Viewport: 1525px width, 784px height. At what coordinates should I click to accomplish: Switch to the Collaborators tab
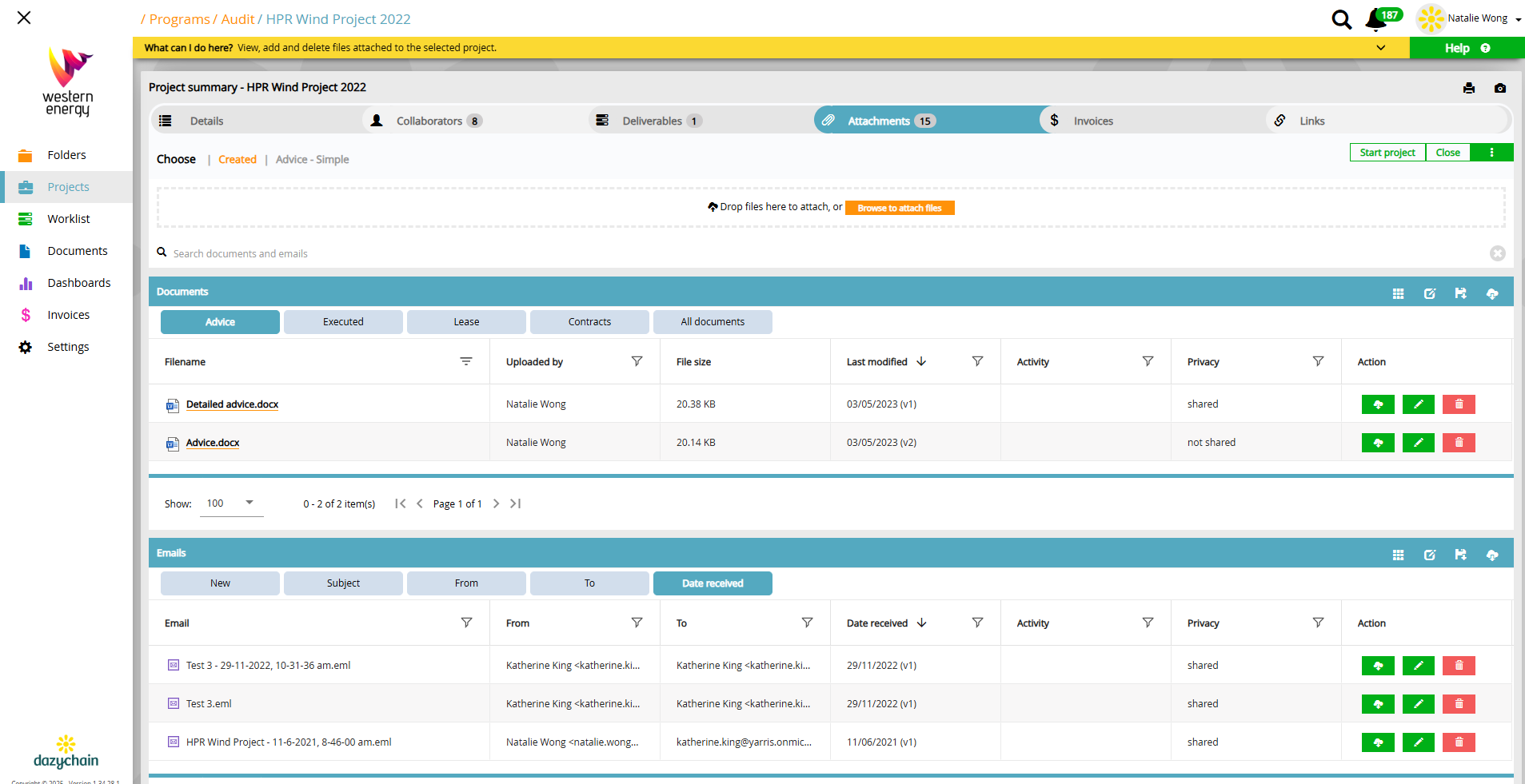point(428,121)
